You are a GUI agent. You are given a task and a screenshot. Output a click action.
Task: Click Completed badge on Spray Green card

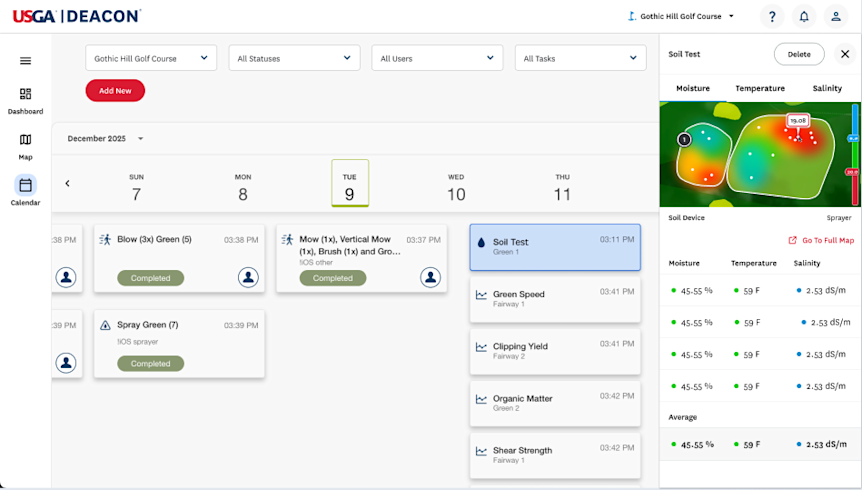(150, 364)
